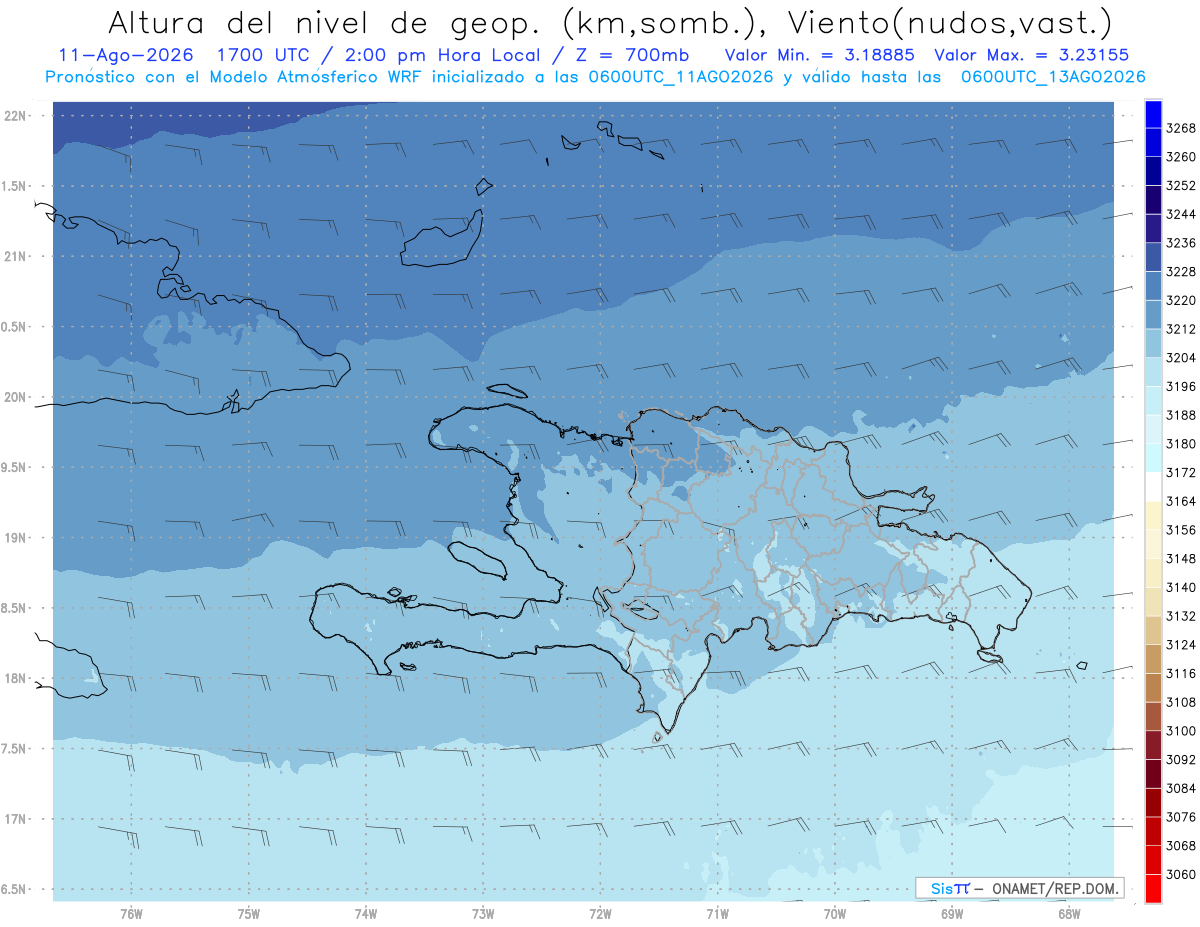Click the '69W' longitude label

click(x=952, y=914)
